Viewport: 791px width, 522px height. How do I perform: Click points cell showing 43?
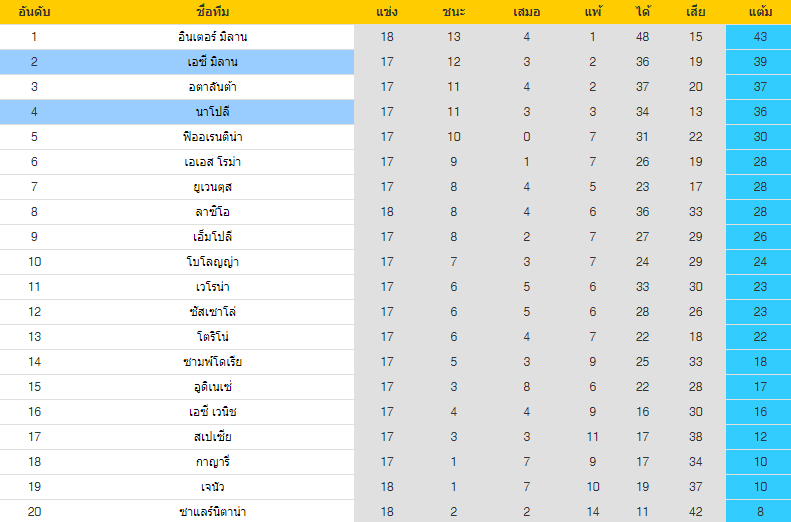[758, 37]
